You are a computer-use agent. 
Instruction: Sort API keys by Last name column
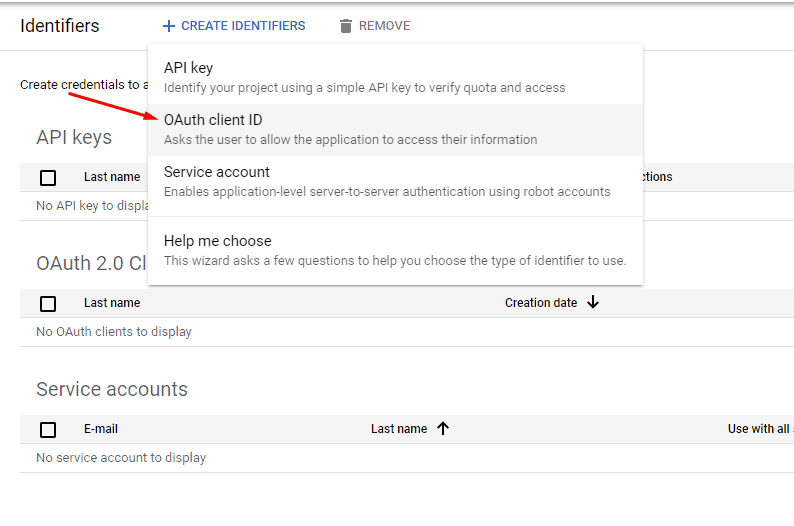point(112,177)
